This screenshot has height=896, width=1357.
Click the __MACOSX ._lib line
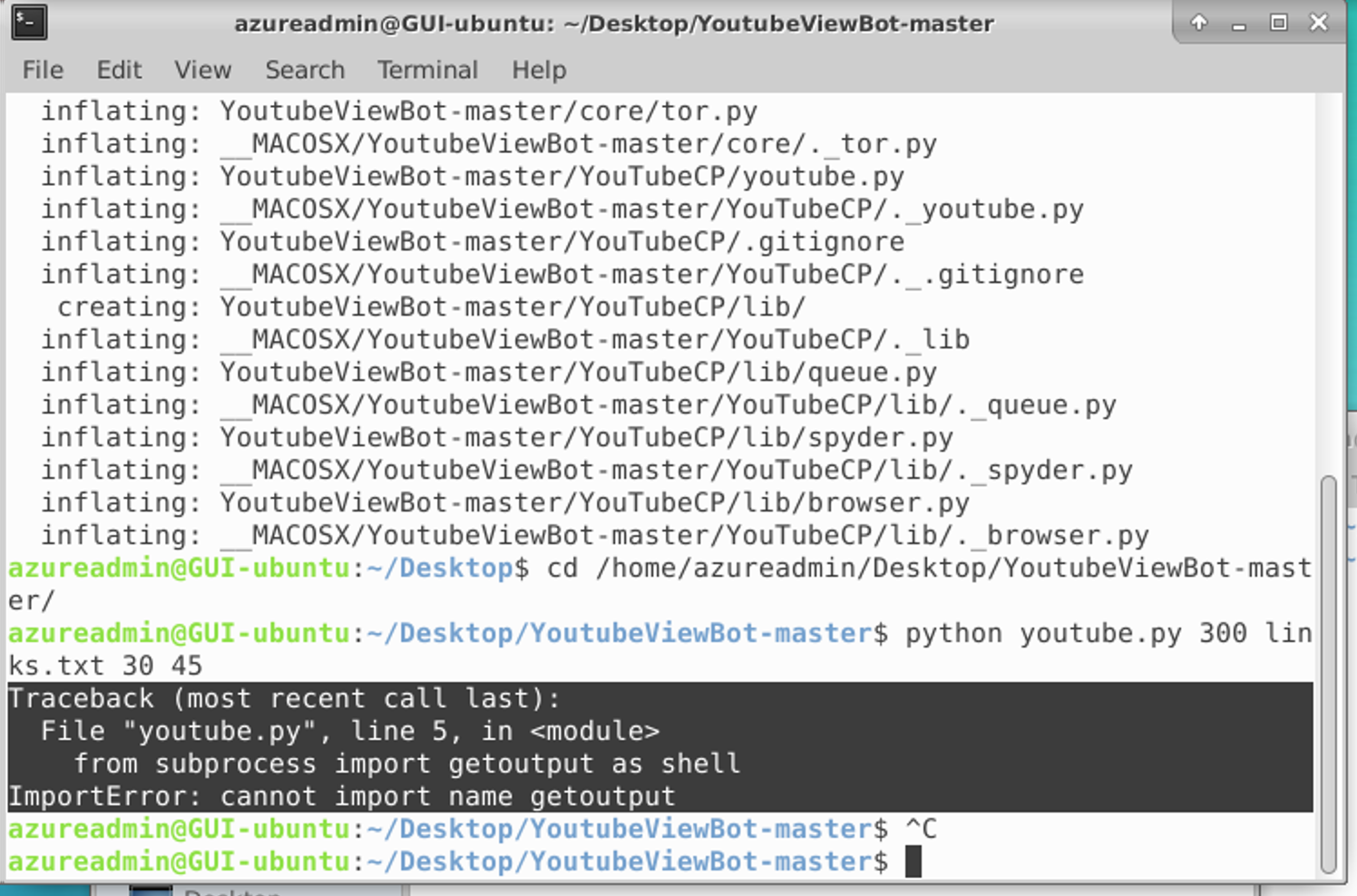coord(505,339)
